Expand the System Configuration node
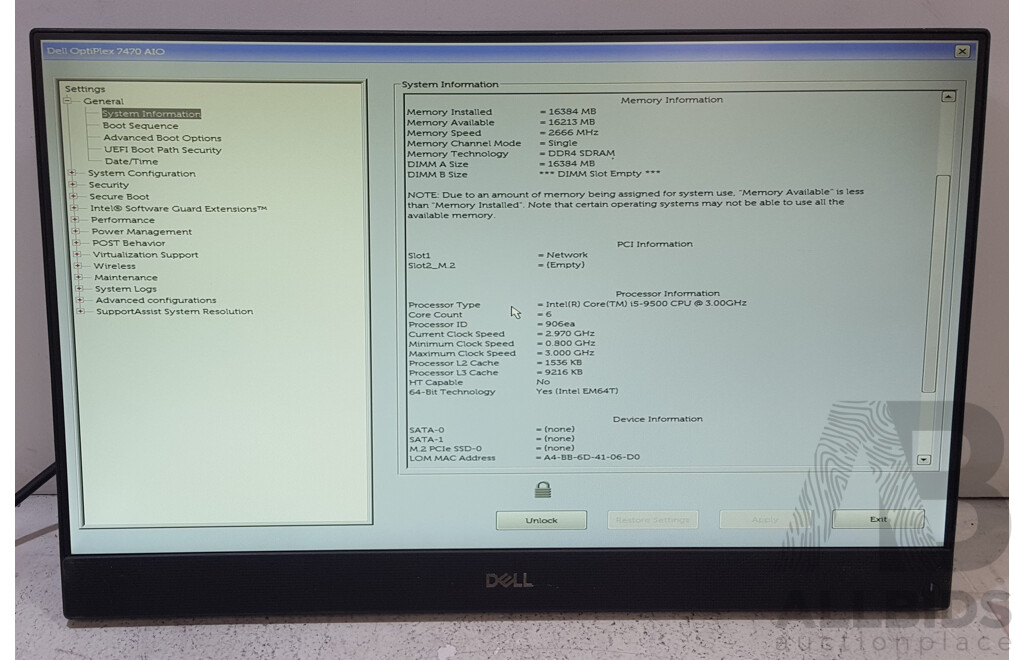 point(72,173)
